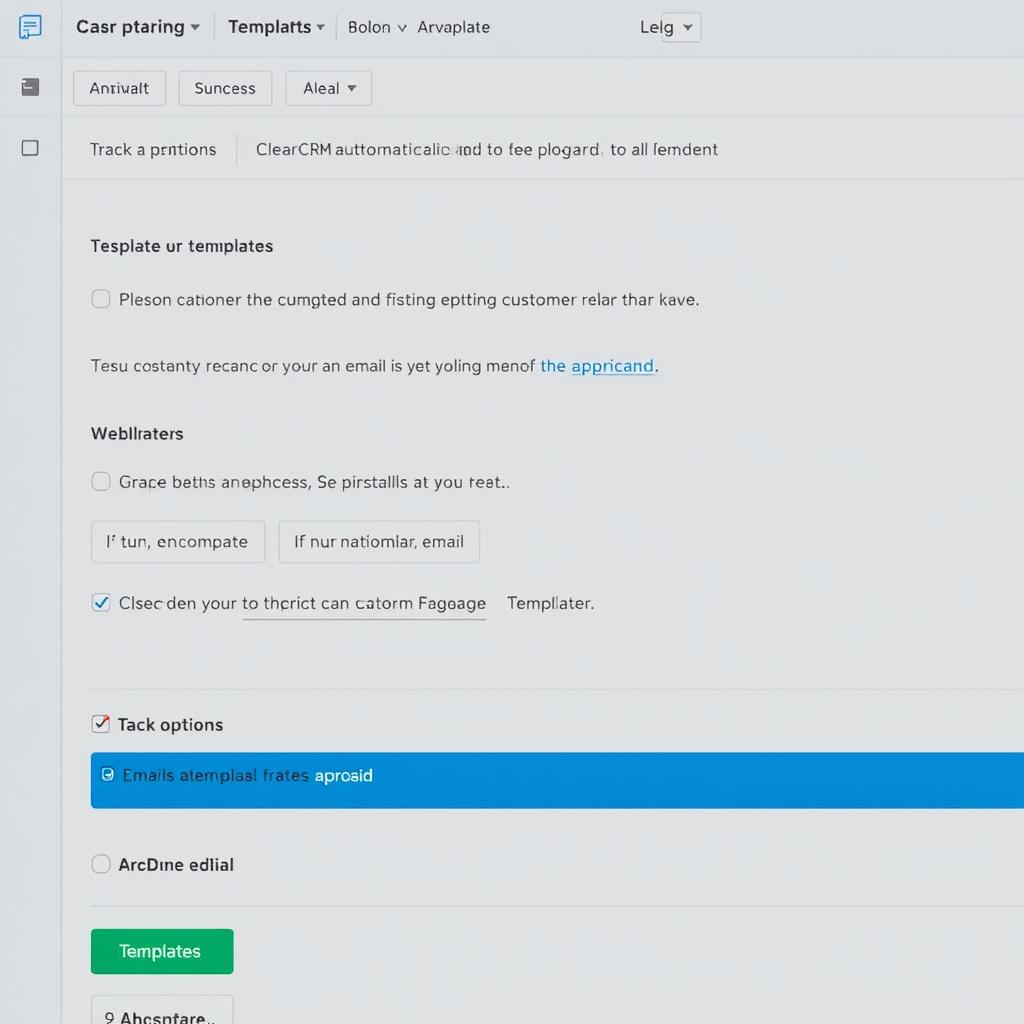Click the empty square icon in sidebar
The height and width of the screenshot is (1024, 1024).
point(30,148)
